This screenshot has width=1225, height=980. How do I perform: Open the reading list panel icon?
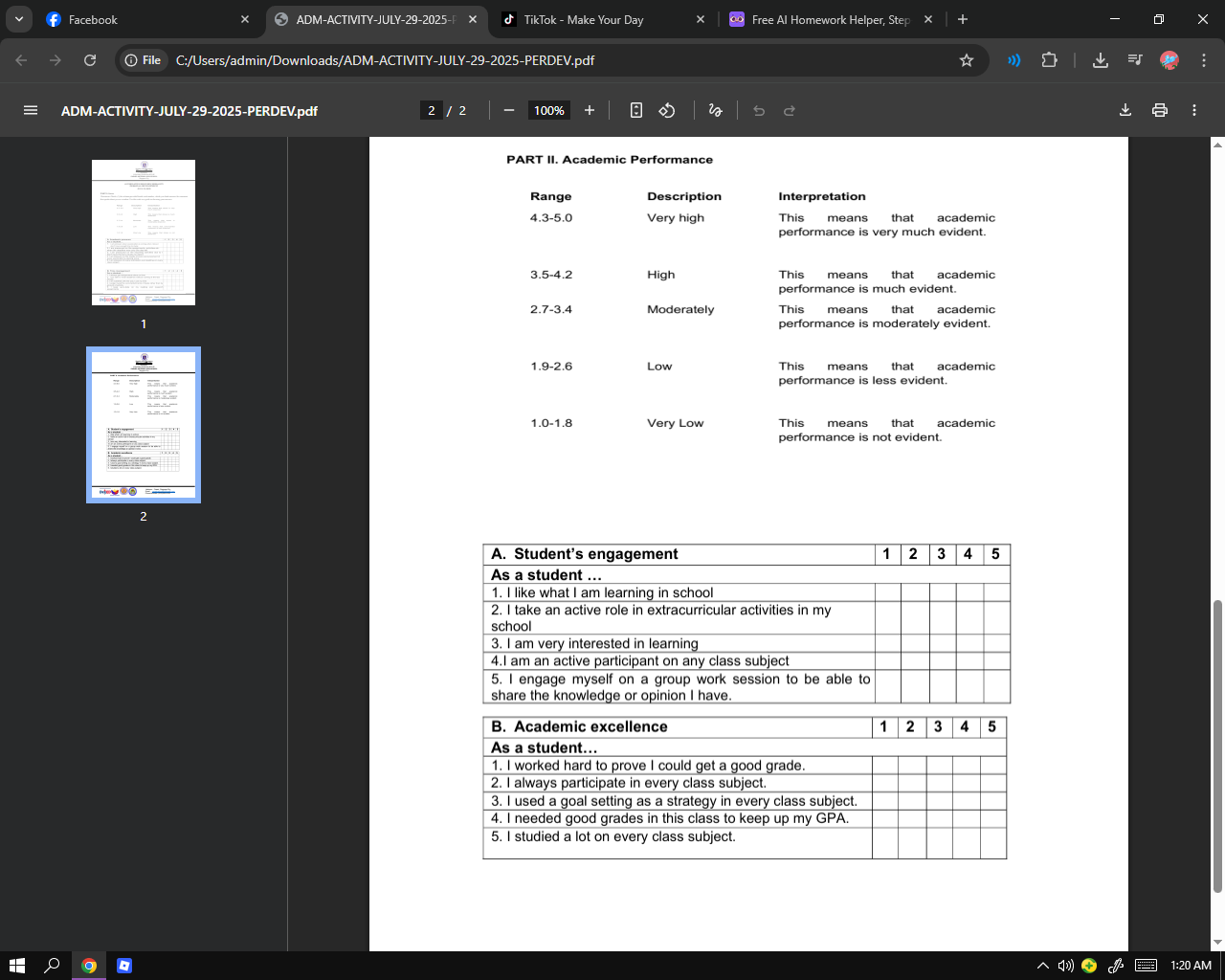point(1134,59)
